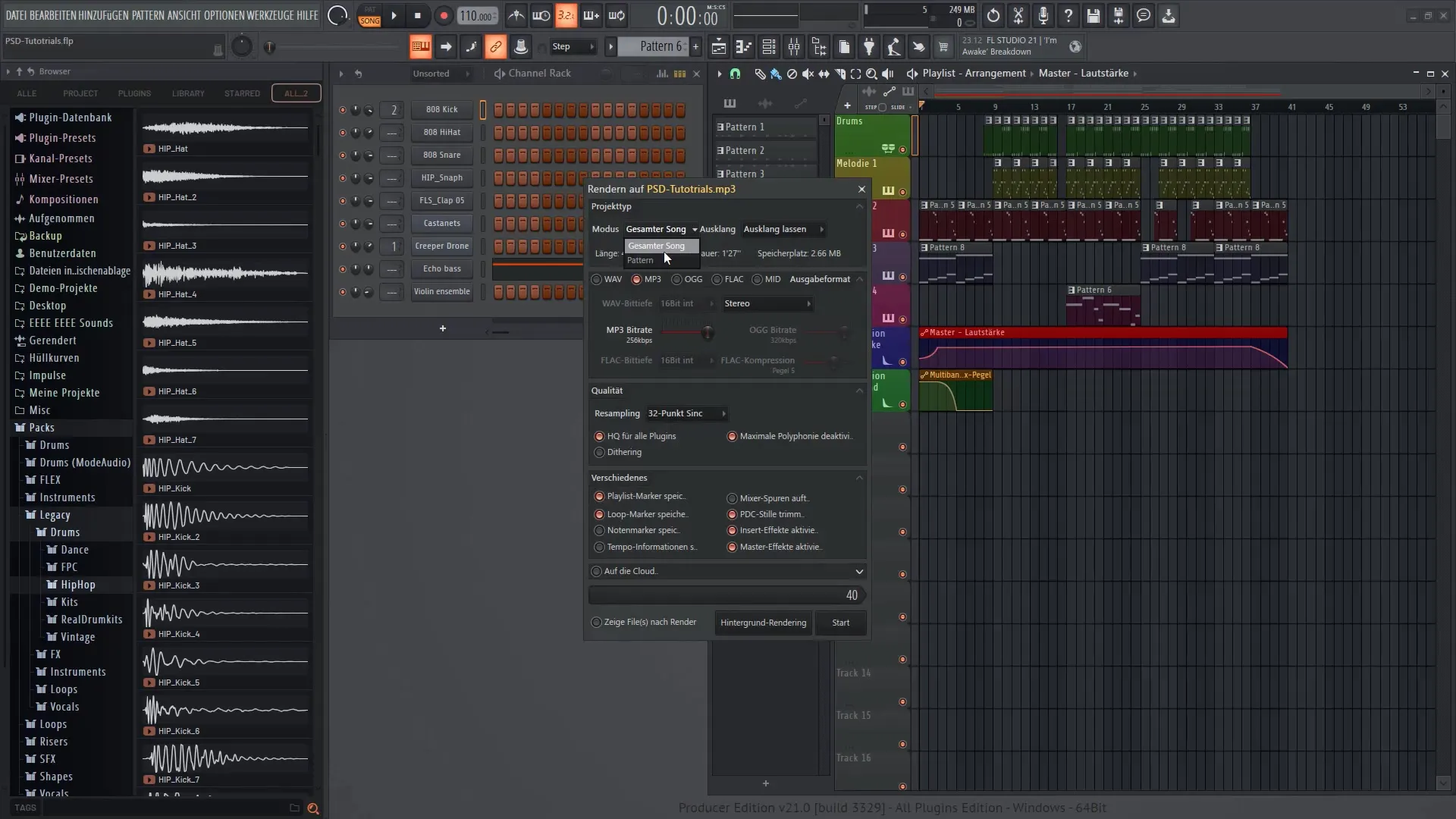The width and height of the screenshot is (1456, 819).
Task: Select the playlist slice tool
Action: pos(839,74)
